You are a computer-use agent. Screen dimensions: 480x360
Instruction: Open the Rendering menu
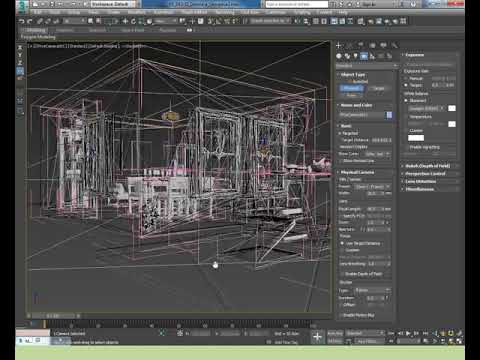225,12
